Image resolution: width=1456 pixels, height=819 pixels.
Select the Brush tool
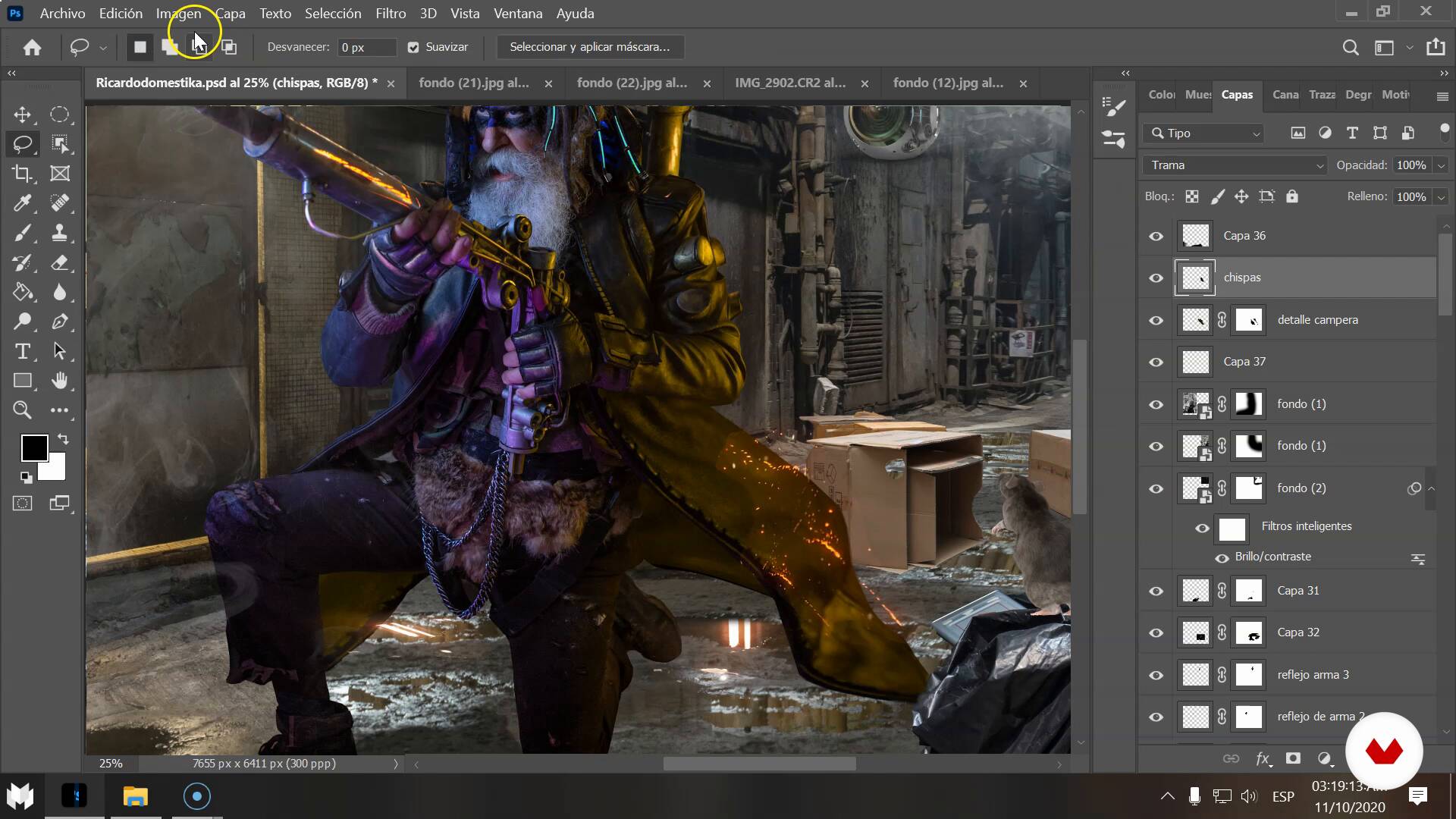click(22, 233)
